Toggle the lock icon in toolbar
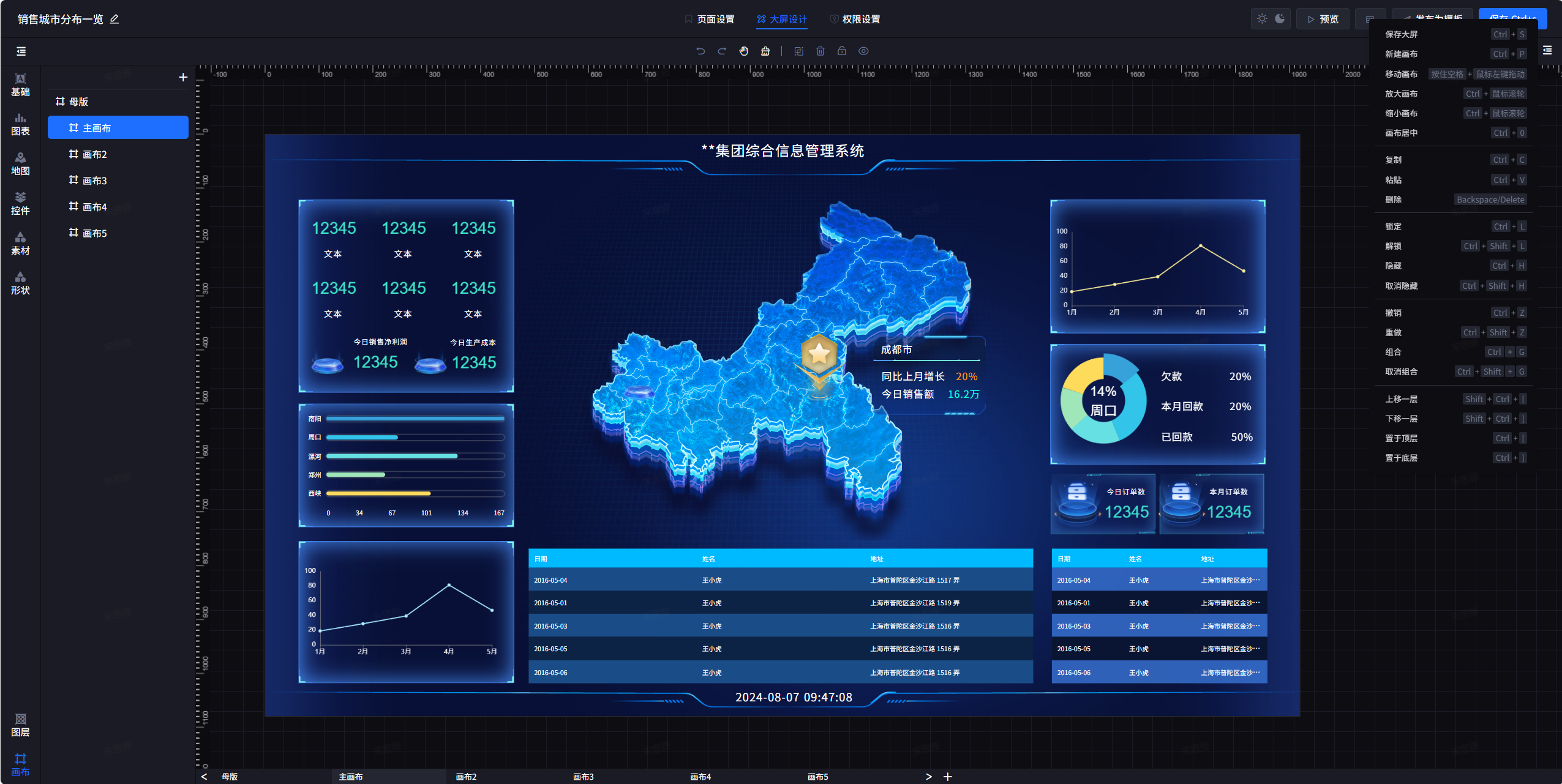This screenshot has width=1562, height=784. pos(842,51)
